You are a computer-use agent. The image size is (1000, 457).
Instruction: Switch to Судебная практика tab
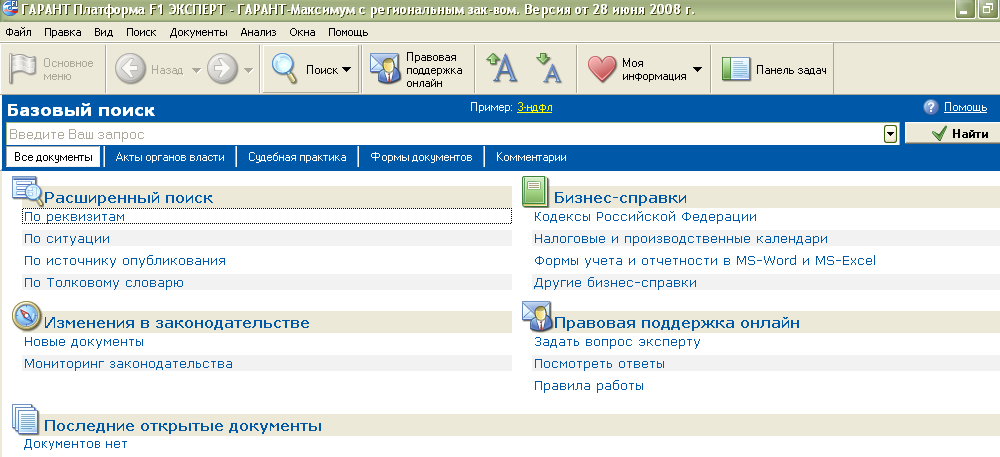[x=297, y=157]
